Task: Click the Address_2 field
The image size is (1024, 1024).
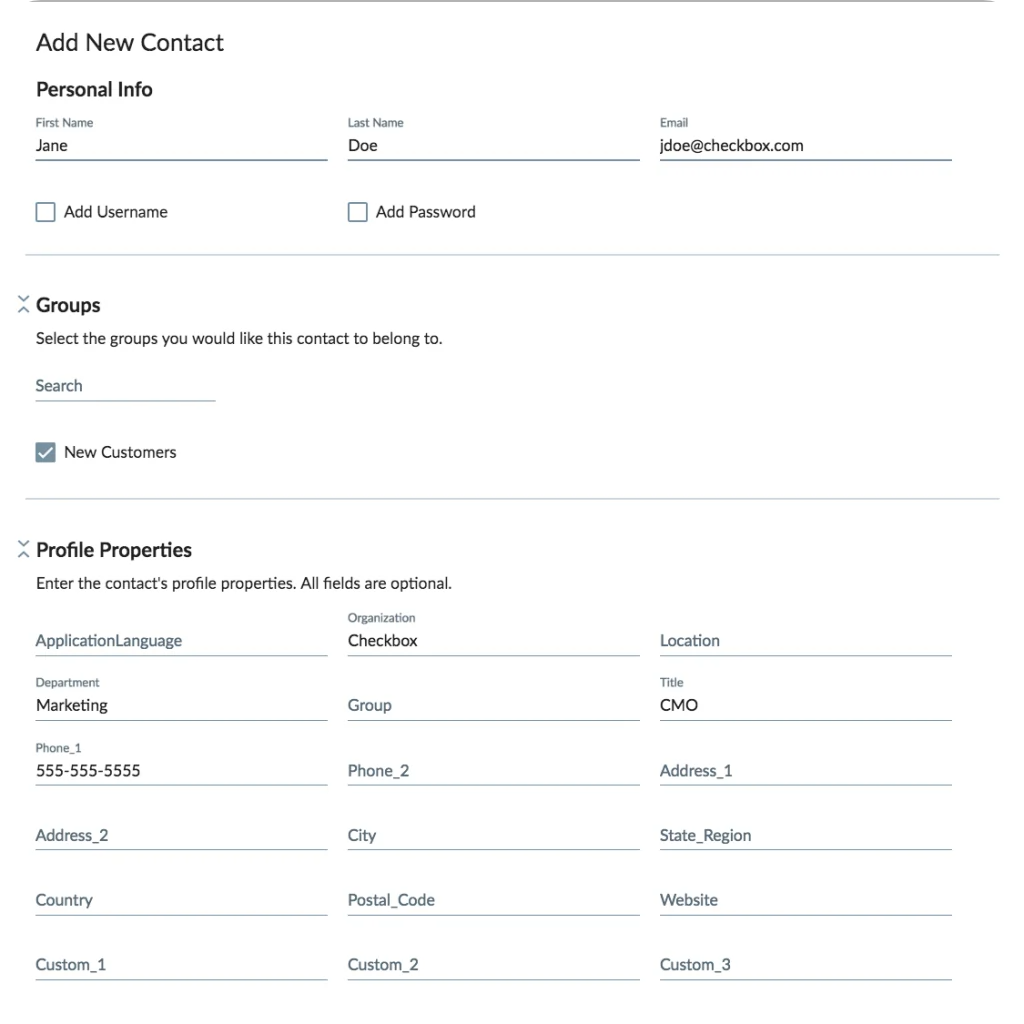Action: pos(181,835)
